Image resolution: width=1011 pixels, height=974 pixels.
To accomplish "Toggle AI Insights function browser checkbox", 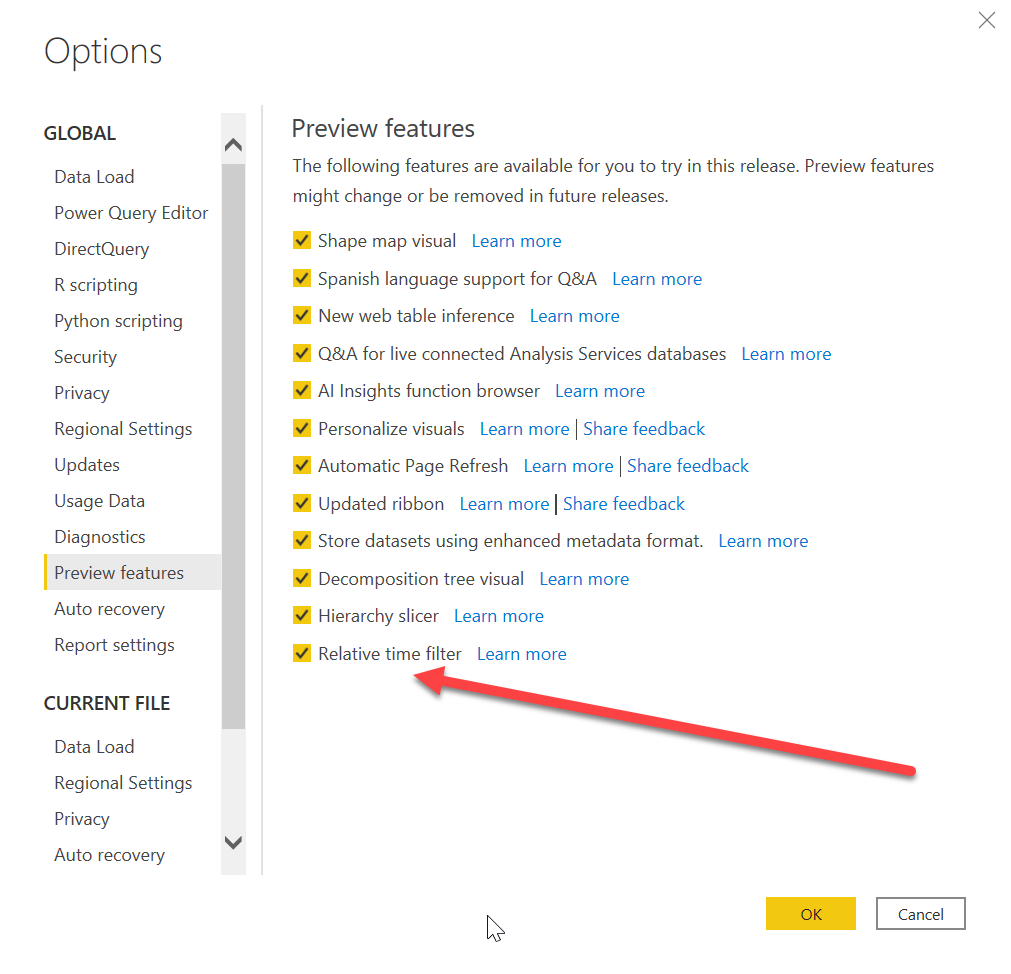I will (x=302, y=391).
